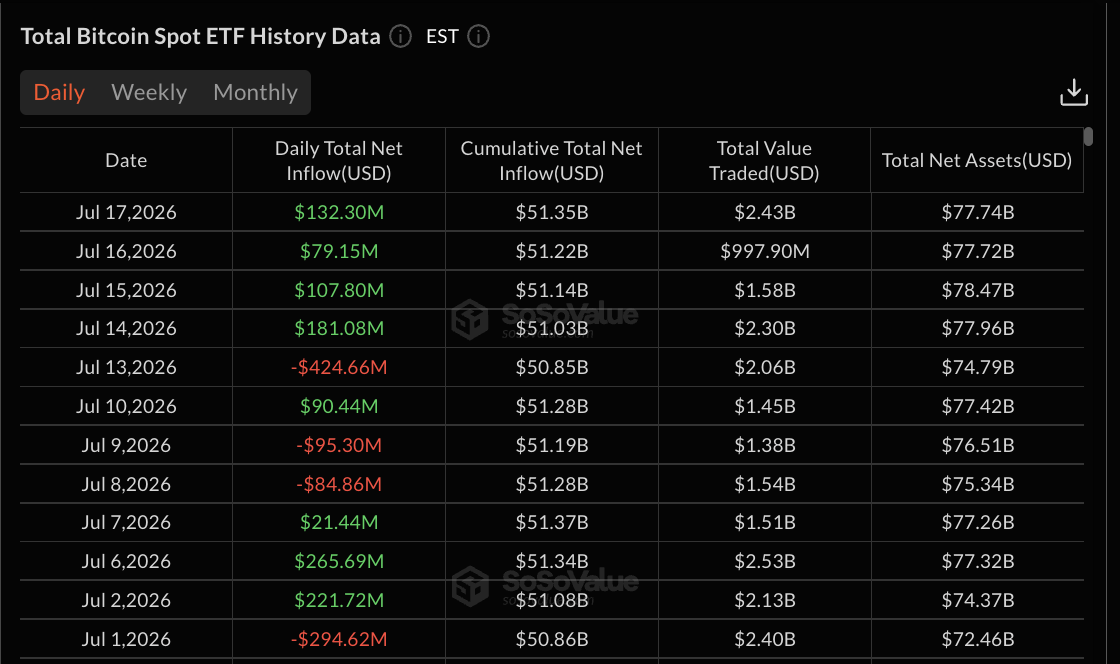This screenshot has height=664, width=1120.
Task: Click Cumulative Total Net Inflow(USD) header
Action: click(551, 161)
